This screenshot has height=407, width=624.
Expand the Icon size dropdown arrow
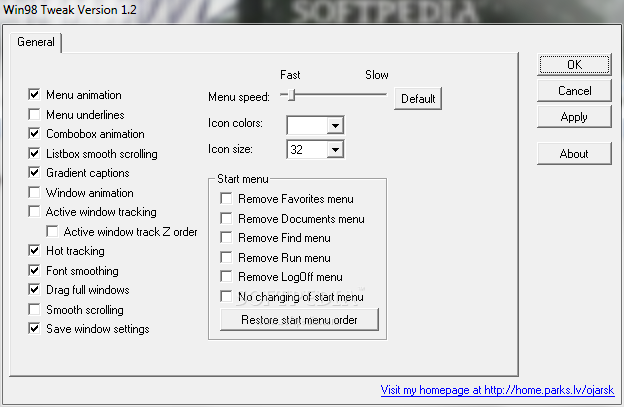[x=335, y=150]
